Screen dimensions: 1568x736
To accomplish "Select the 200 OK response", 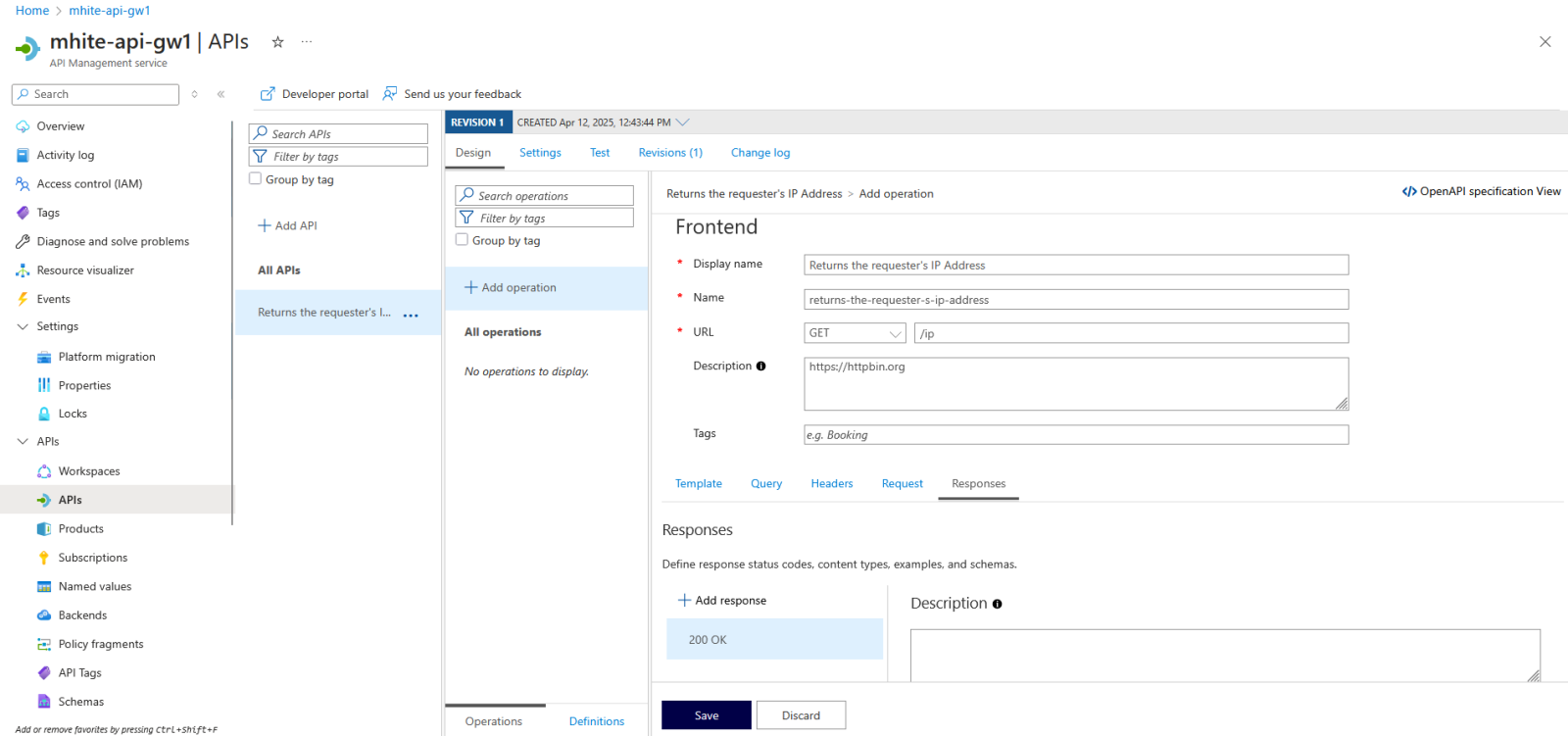I will [774, 640].
